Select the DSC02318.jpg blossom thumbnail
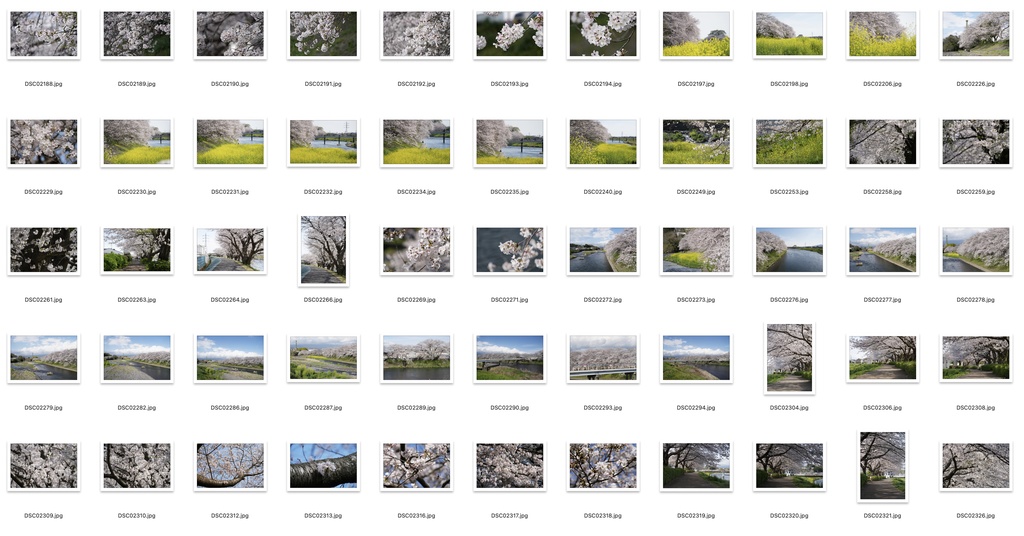This screenshot has width=1024, height=536. [x=603, y=466]
